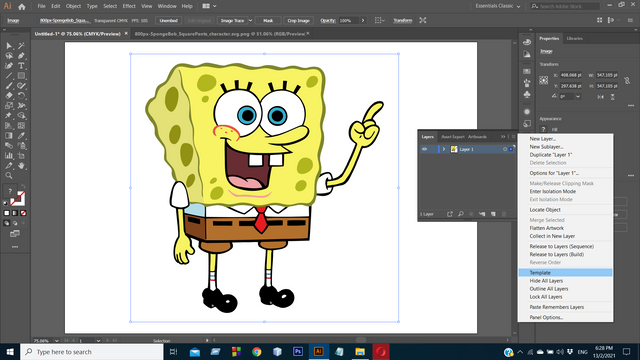Expand Layer 1 disclosure arrow

click(x=444, y=149)
